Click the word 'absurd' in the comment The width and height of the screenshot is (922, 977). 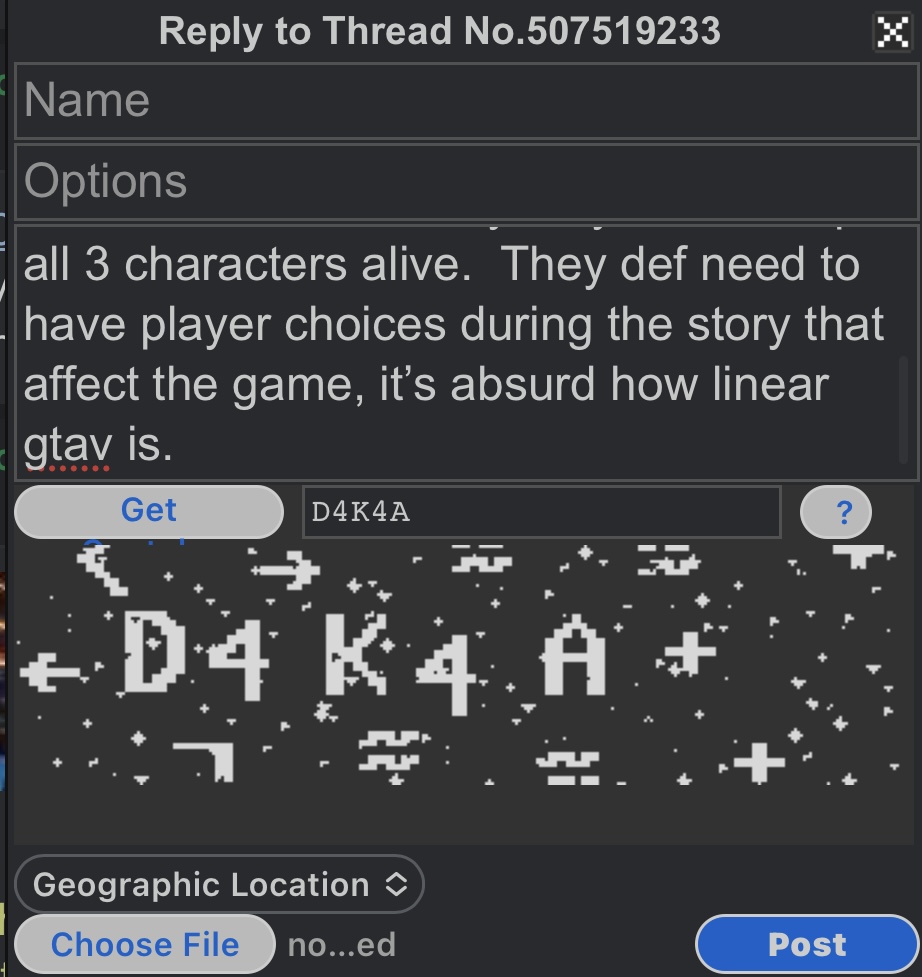pos(522,384)
